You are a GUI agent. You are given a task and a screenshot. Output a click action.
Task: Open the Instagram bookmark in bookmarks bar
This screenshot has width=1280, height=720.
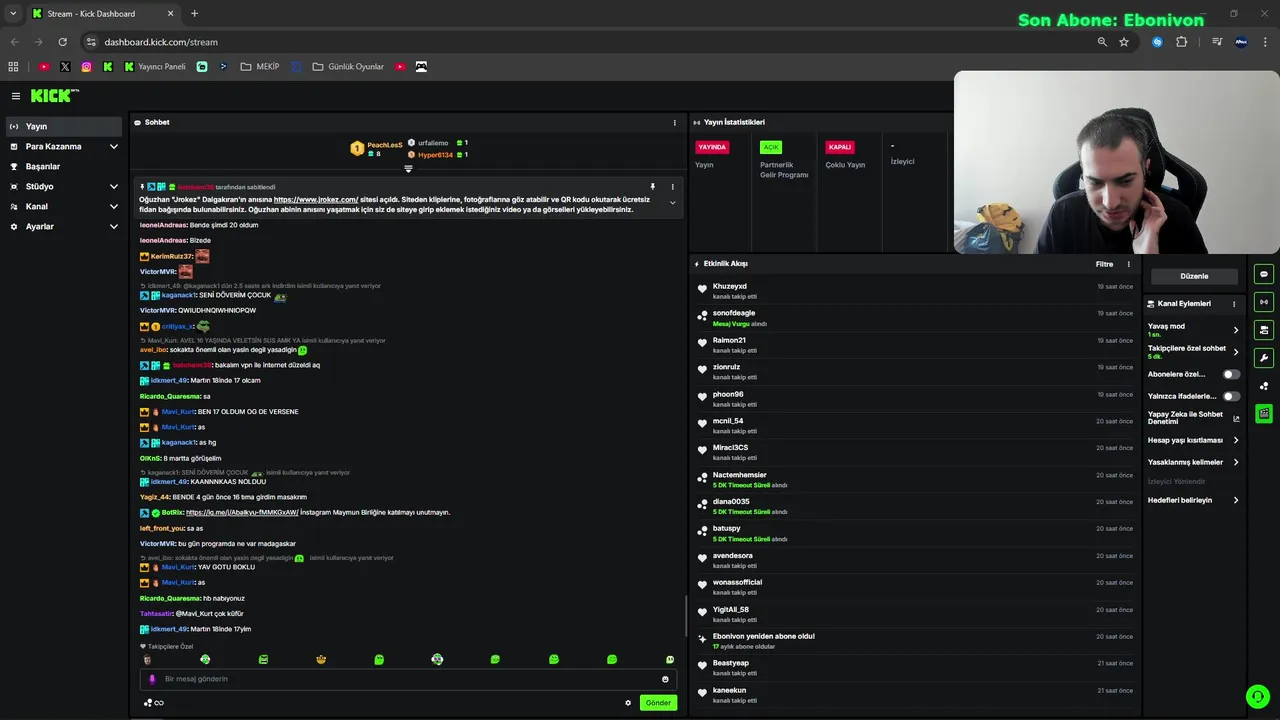click(87, 67)
